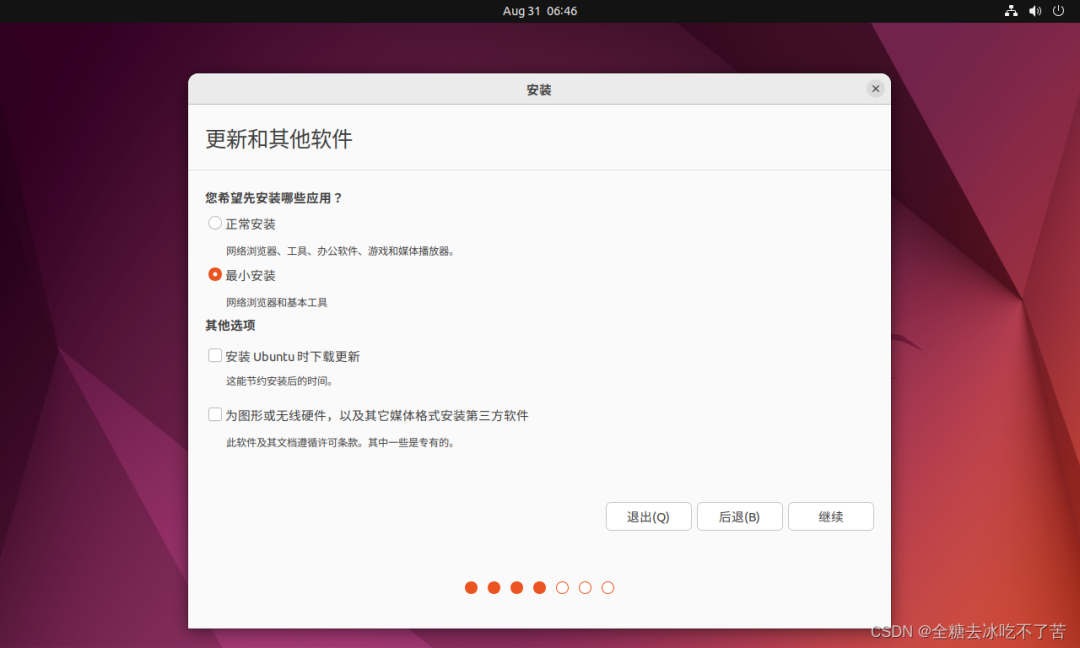This screenshot has width=1080, height=648.
Task: Go back with the 后退(B) button
Action: tap(739, 517)
